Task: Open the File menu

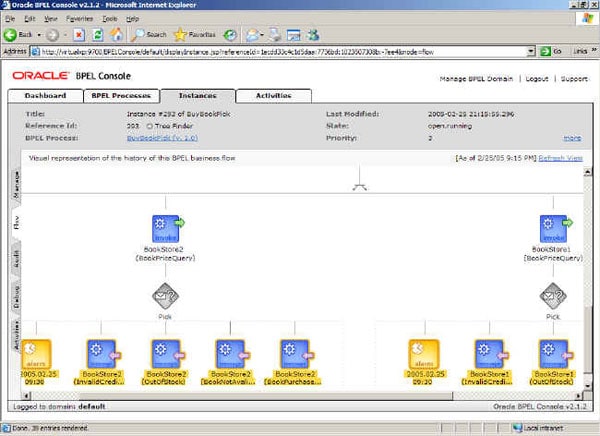Action: 10,18
